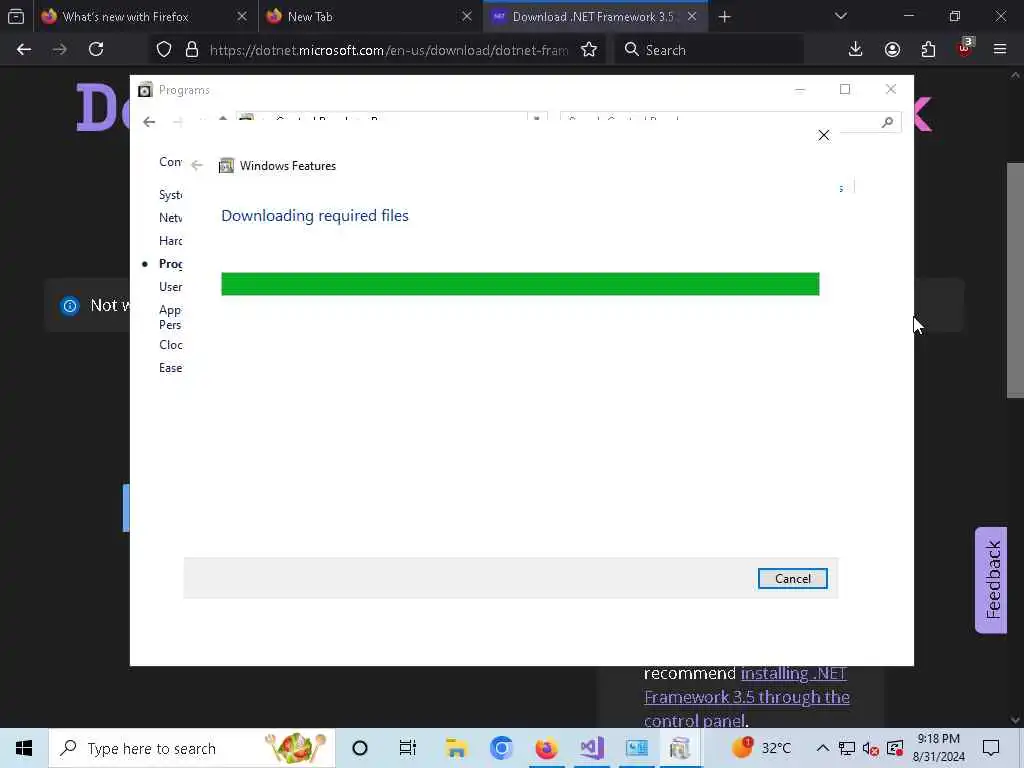Go back in Firefox
The height and width of the screenshot is (768, 1024).
pos(24,50)
